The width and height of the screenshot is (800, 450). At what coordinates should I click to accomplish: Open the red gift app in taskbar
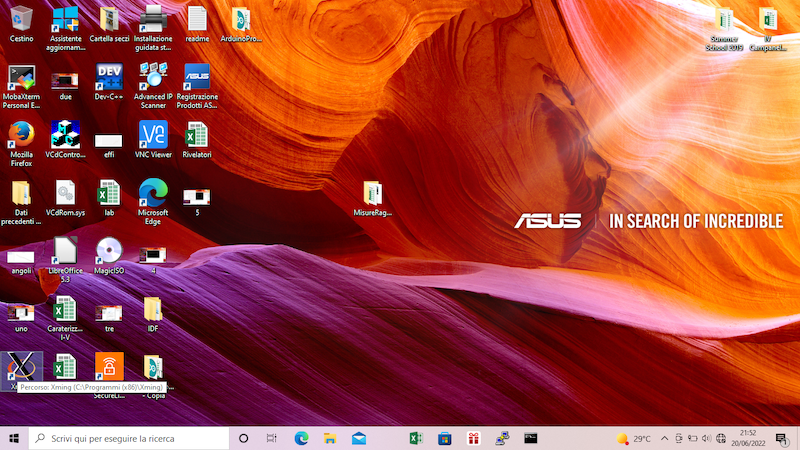coord(473,438)
